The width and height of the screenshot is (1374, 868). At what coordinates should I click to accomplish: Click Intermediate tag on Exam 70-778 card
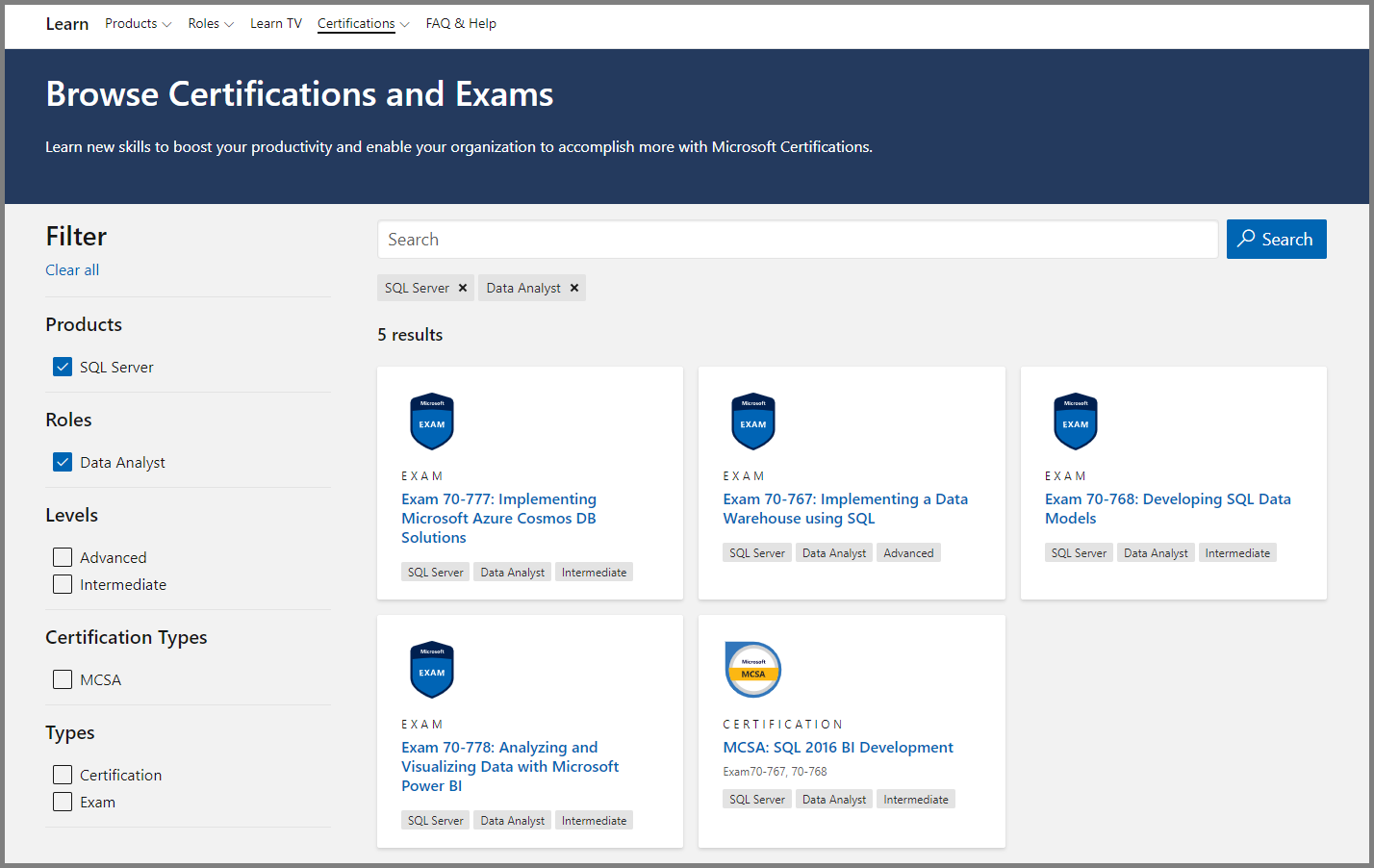[594, 820]
